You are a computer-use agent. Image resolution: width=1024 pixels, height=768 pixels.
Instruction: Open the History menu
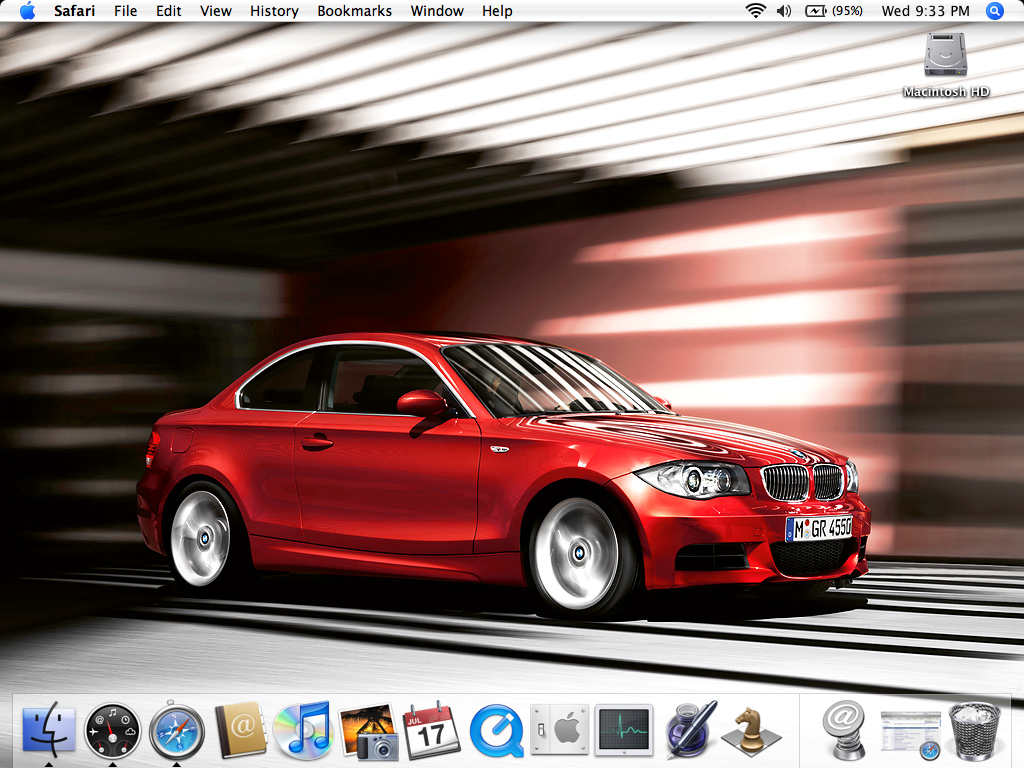pos(274,10)
